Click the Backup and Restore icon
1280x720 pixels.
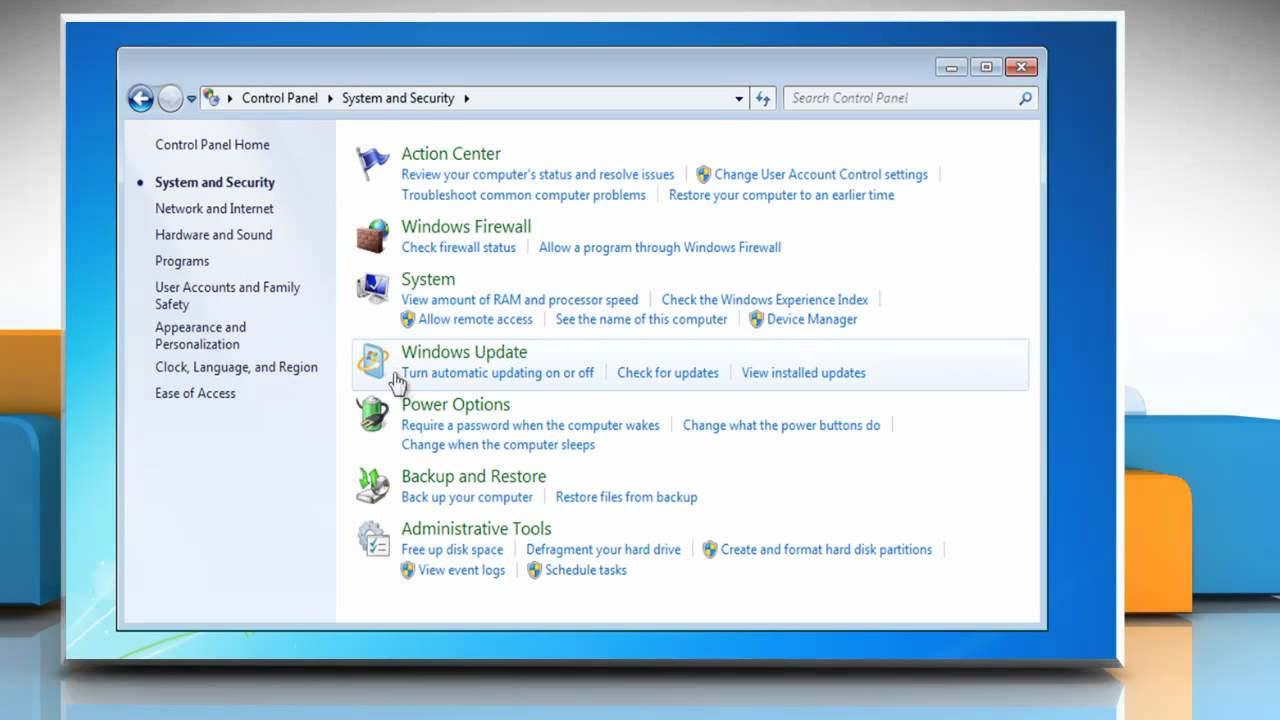373,485
